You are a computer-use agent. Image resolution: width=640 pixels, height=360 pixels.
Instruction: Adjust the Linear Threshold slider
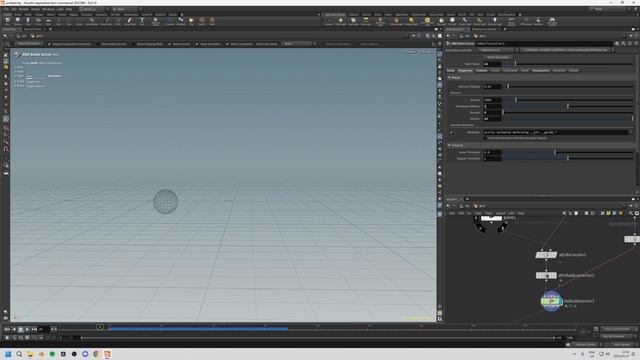pyautogui.click(x=568, y=152)
